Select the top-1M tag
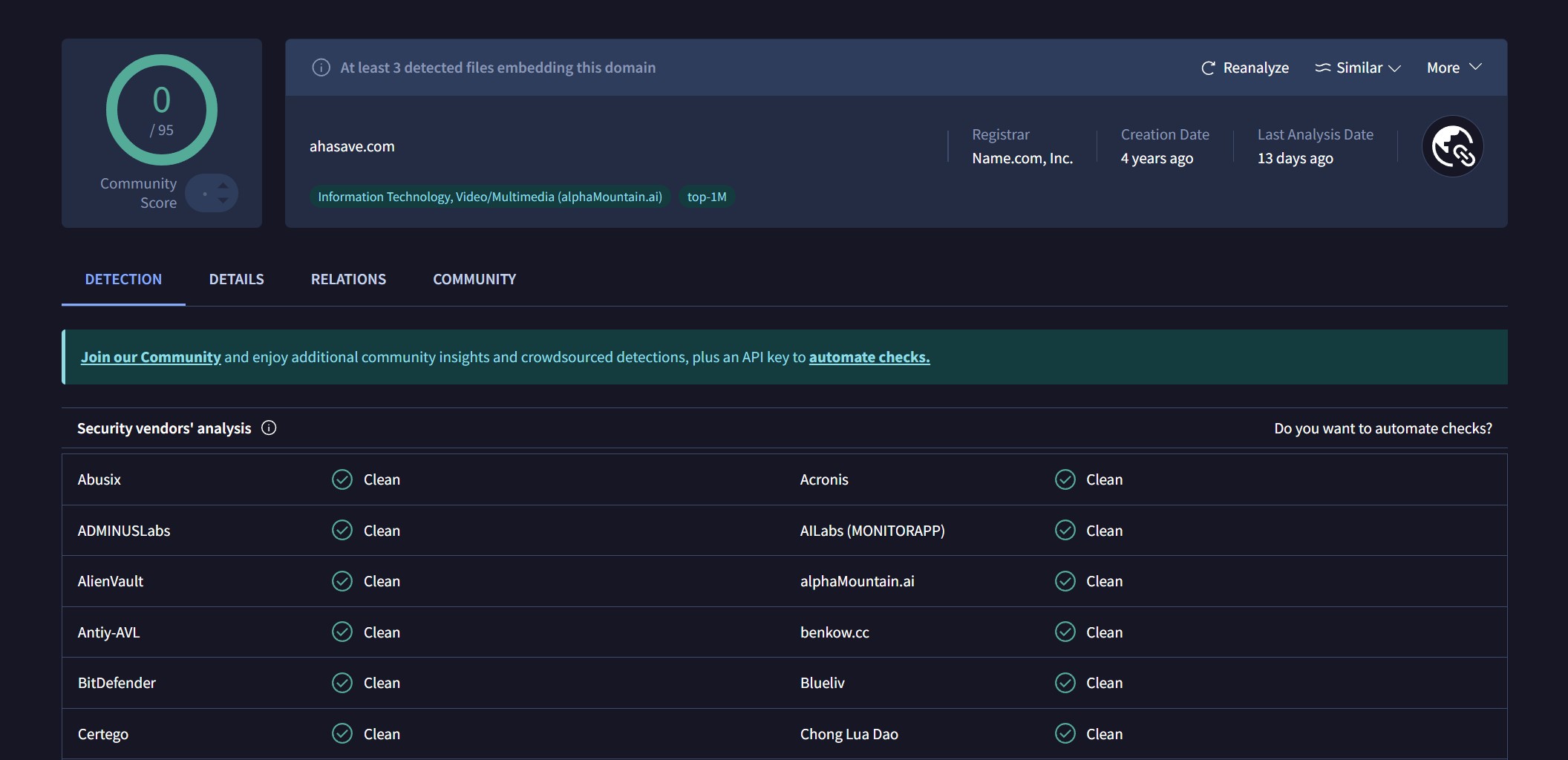The height and width of the screenshot is (760, 1568). pyautogui.click(x=706, y=197)
